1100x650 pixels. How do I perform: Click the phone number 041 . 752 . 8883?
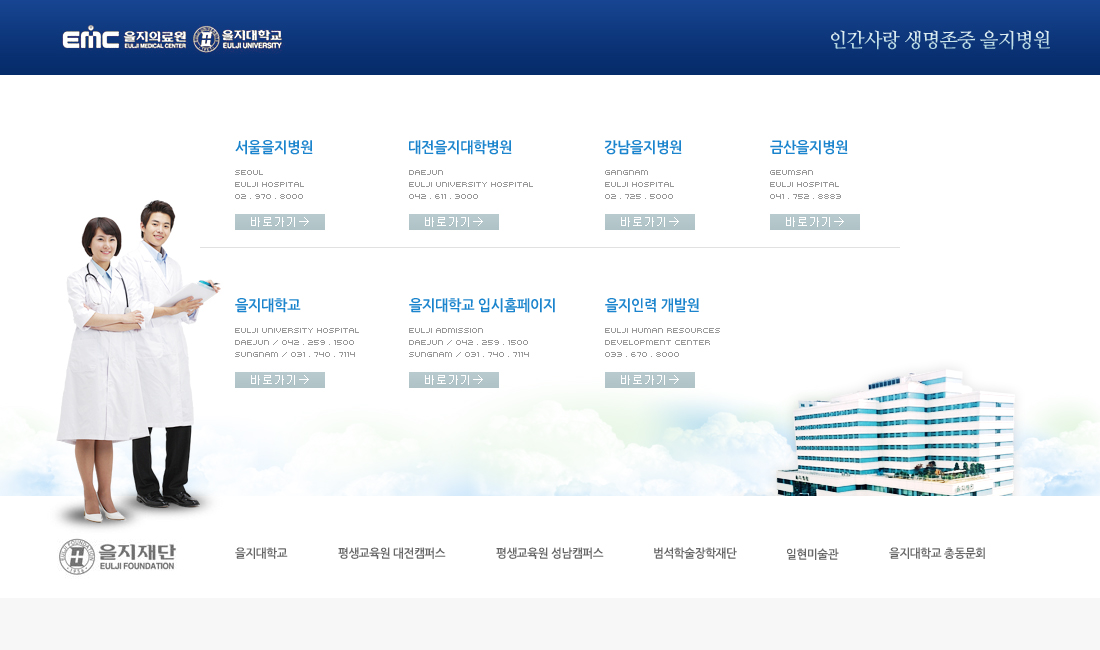point(805,197)
